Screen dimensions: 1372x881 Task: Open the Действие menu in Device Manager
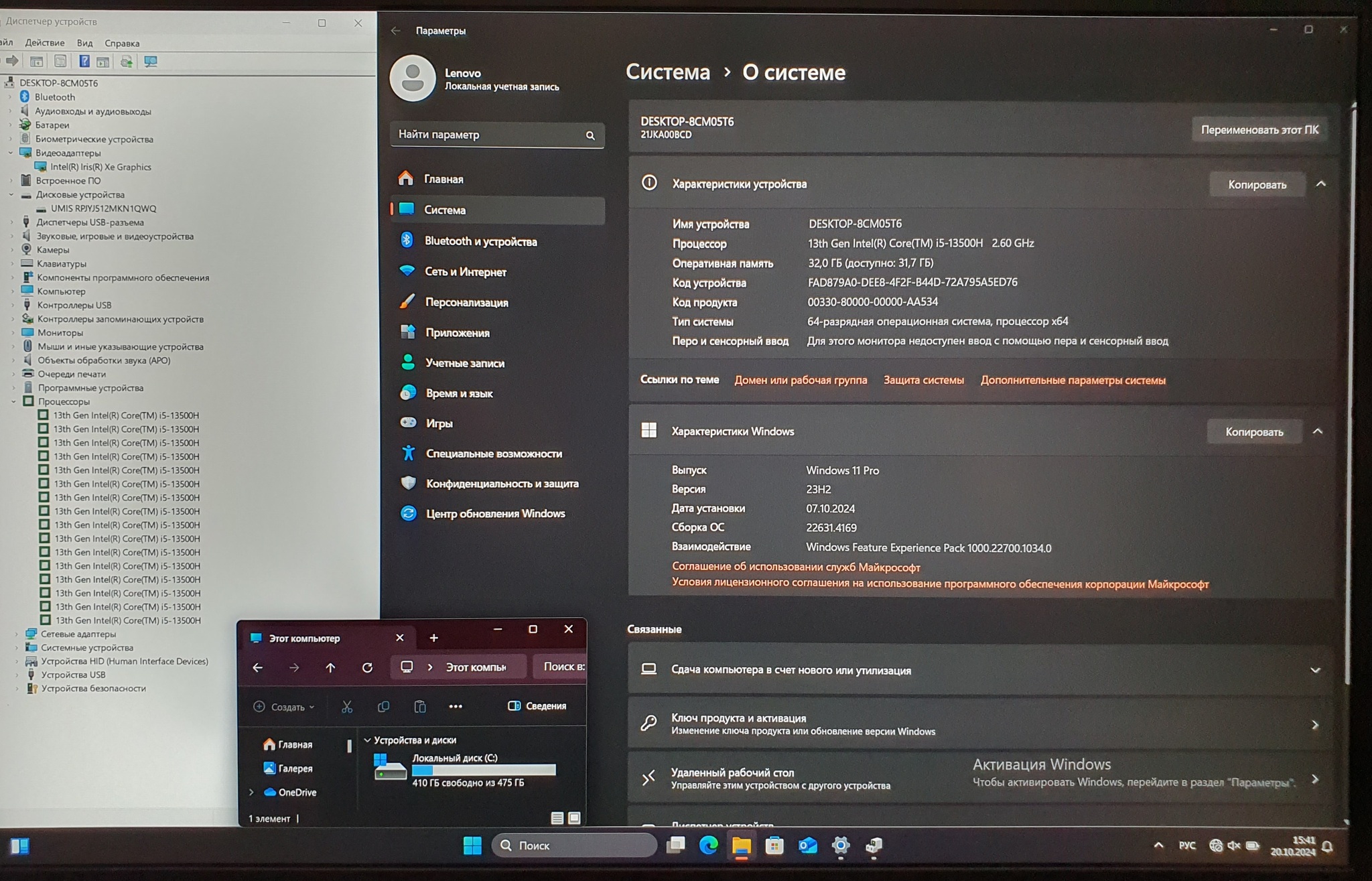click(45, 43)
